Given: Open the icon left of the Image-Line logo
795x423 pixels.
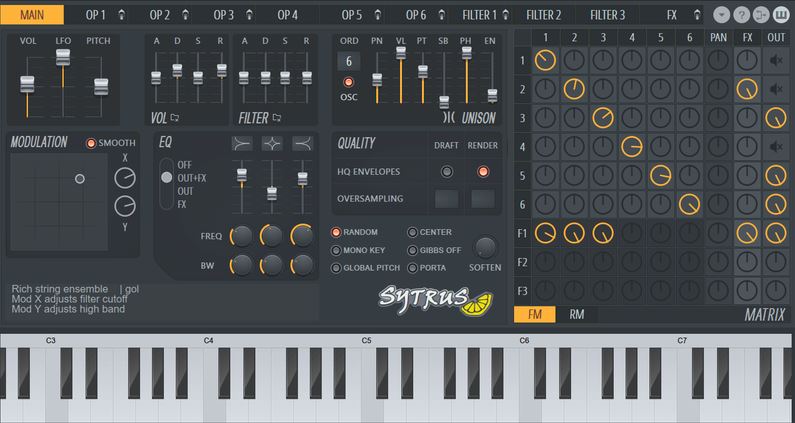Looking at the screenshot, I should pyautogui.click(x=761, y=15).
